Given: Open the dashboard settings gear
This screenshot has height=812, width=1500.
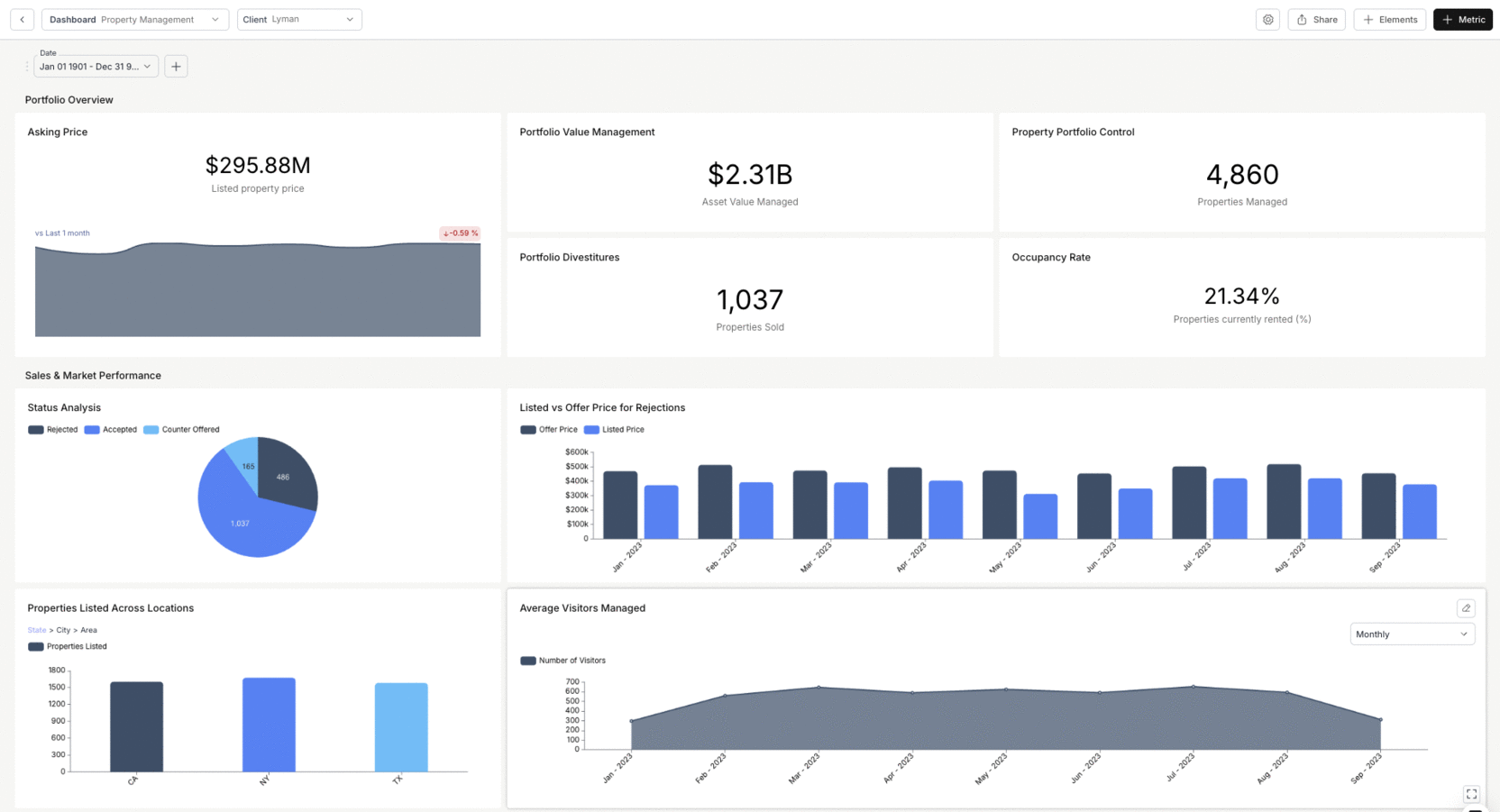Looking at the screenshot, I should click(x=1267, y=19).
